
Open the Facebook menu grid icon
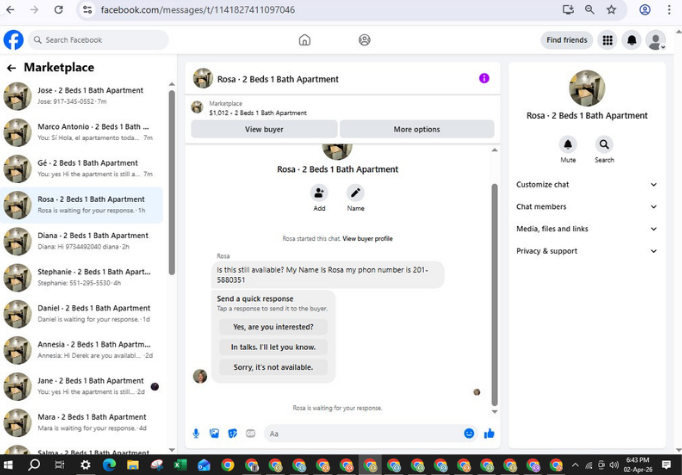(608, 40)
